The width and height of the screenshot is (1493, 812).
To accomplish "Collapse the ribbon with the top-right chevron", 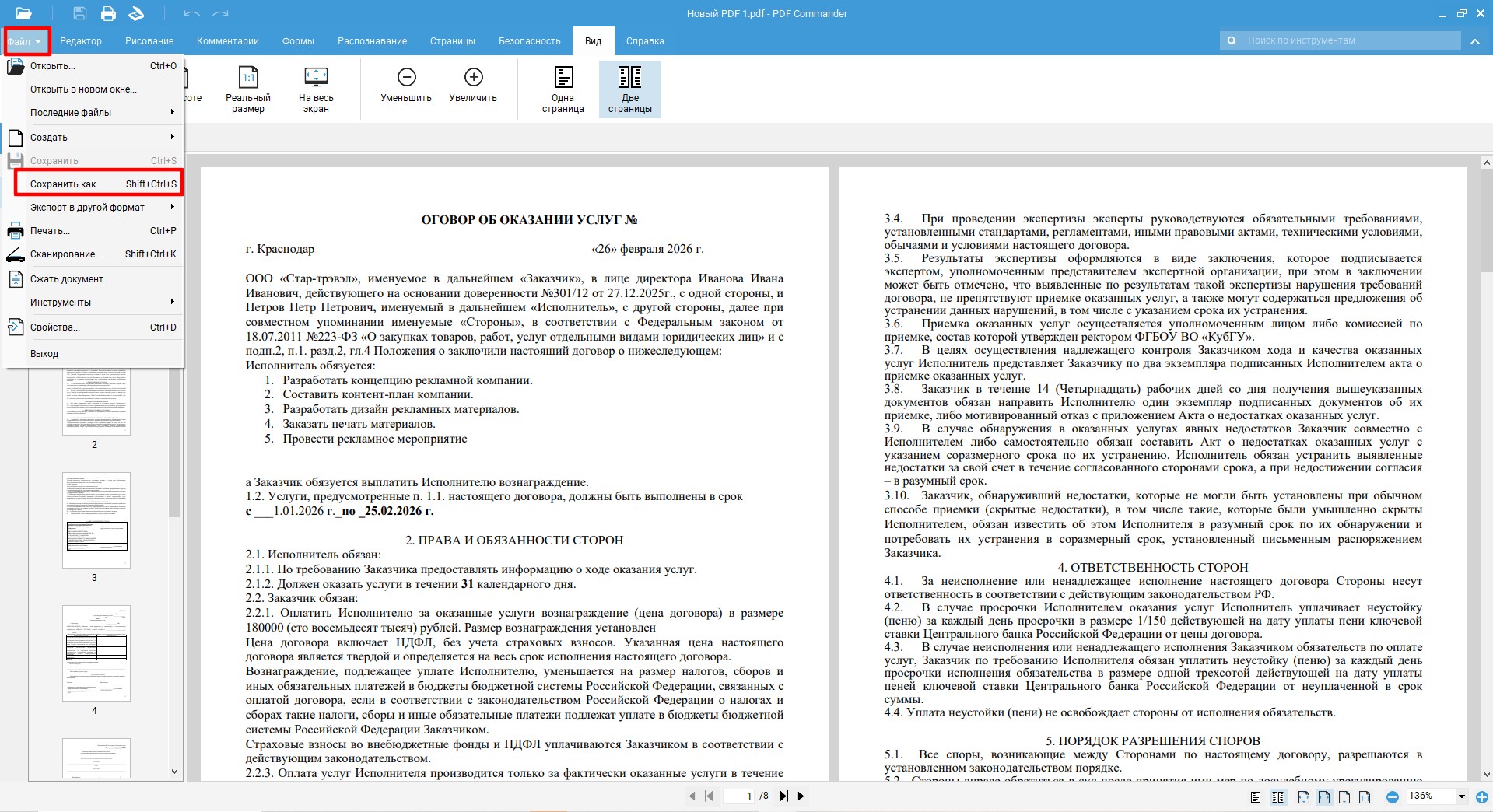I will pos(1475,41).
